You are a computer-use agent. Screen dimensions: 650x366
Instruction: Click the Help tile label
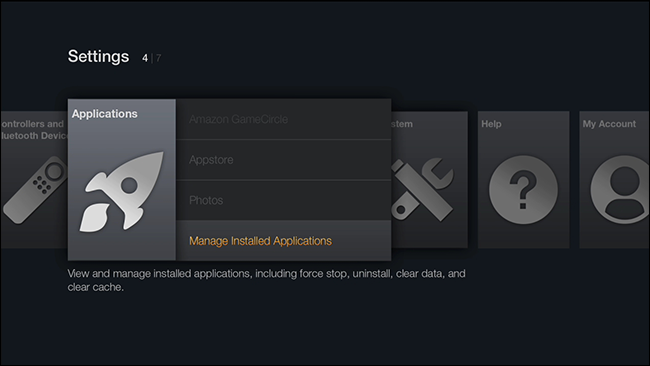(x=491, y=124)
